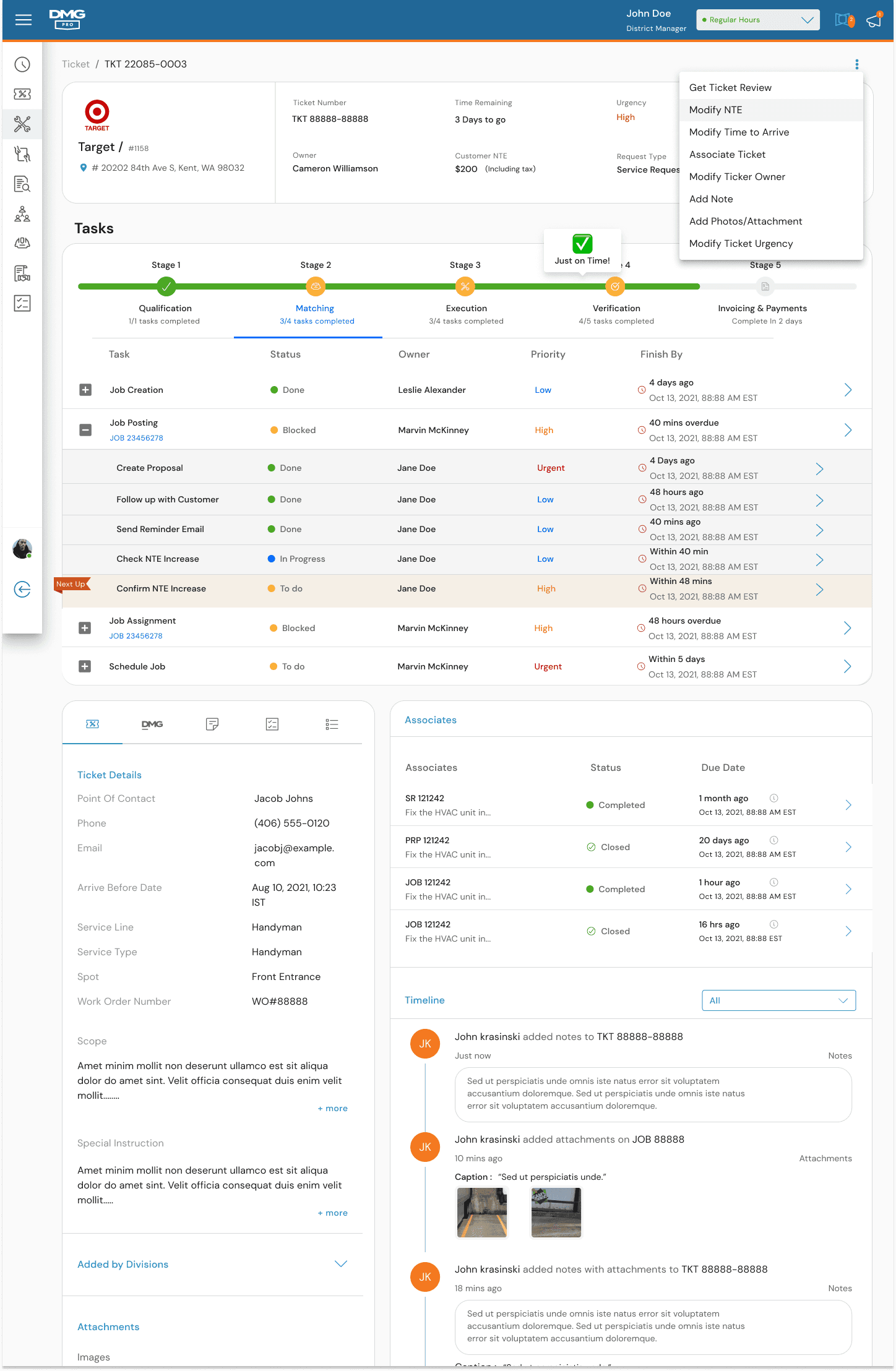Open the megaphone announcements icon
The height and width of the screenshot is (1371, 896).
874,20
